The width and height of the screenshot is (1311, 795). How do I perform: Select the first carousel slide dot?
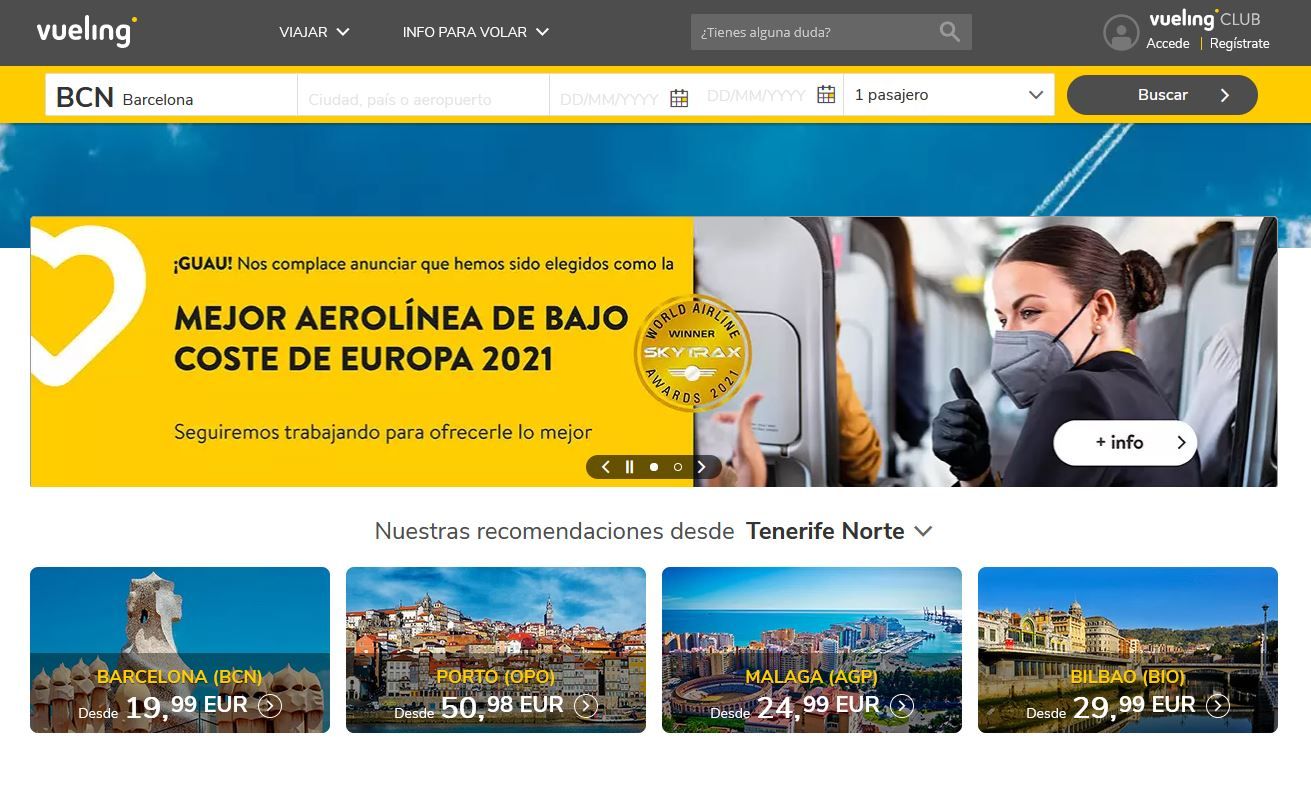[x=654, y=467]
